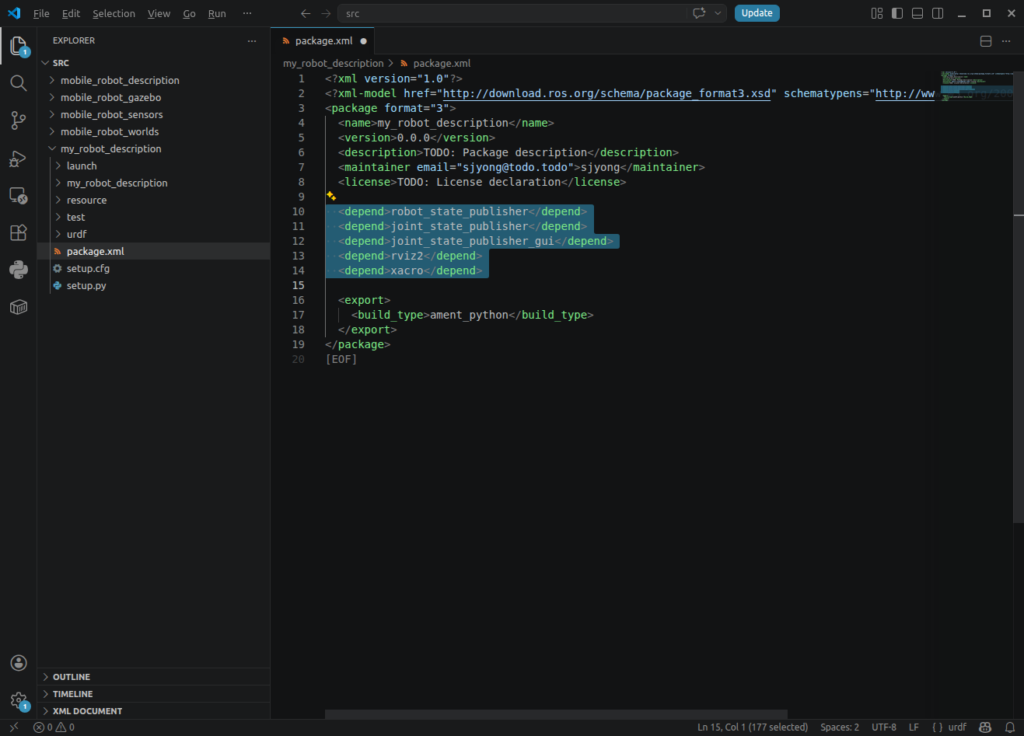Screen dimensions: 1024x736
Task: Open chat dropdown arrow in title bar
Action: point(717,13)
